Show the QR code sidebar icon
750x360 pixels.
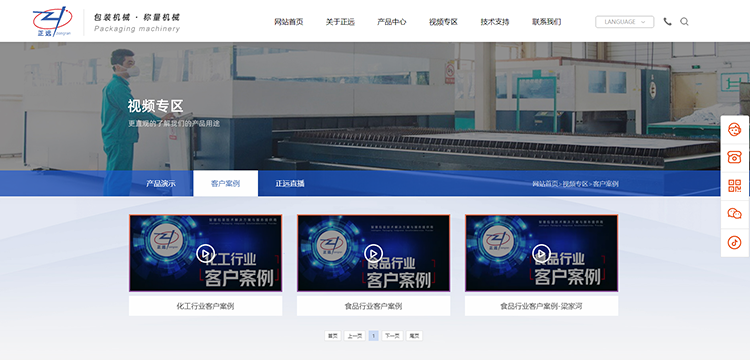point(734,185)
